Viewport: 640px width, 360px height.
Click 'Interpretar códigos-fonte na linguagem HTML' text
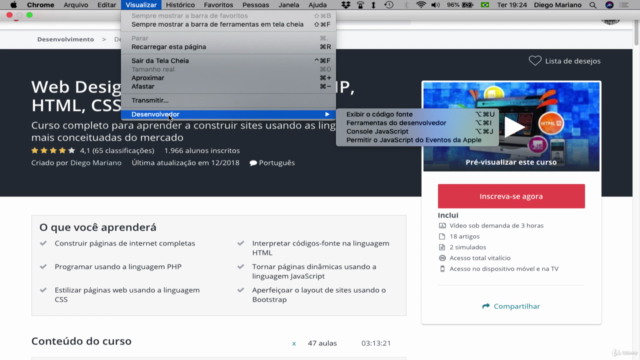click(320, 248)
